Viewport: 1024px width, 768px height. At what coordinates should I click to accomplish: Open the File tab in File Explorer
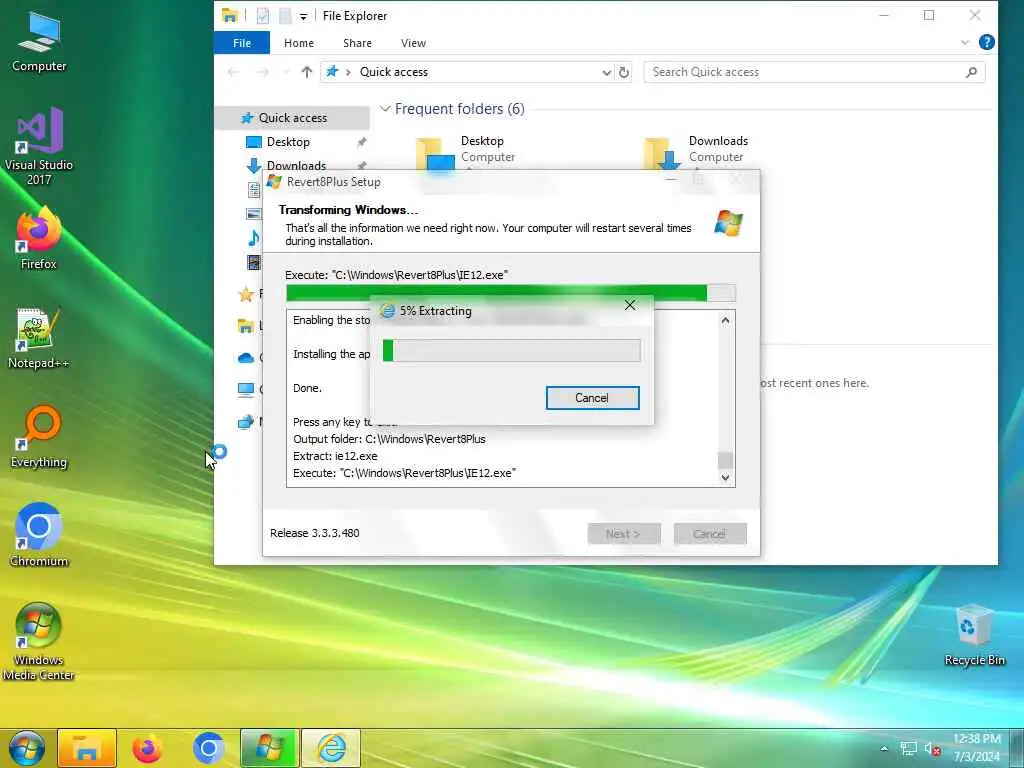tap(242, 43)
